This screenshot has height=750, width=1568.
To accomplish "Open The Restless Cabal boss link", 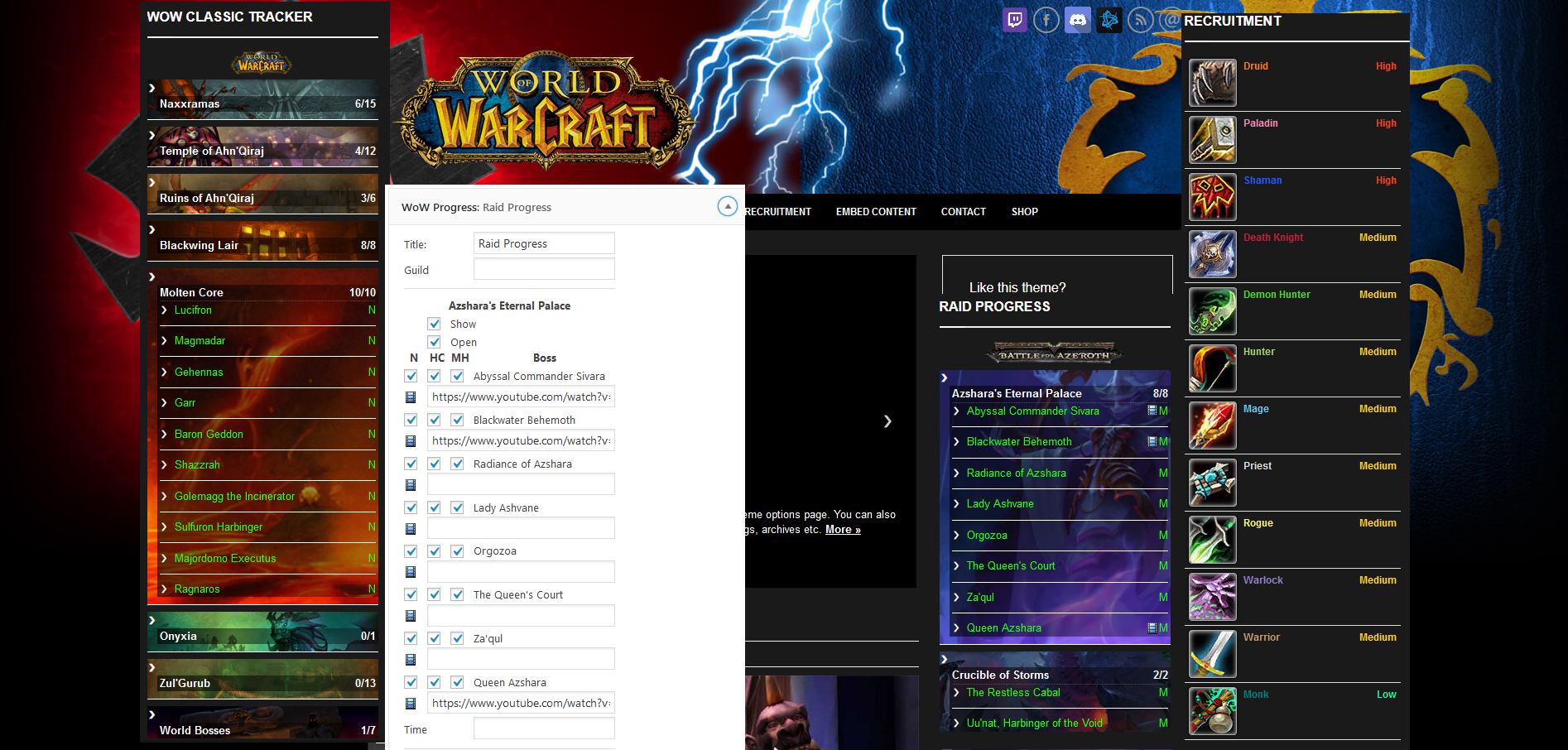I will pos(1012,693).
